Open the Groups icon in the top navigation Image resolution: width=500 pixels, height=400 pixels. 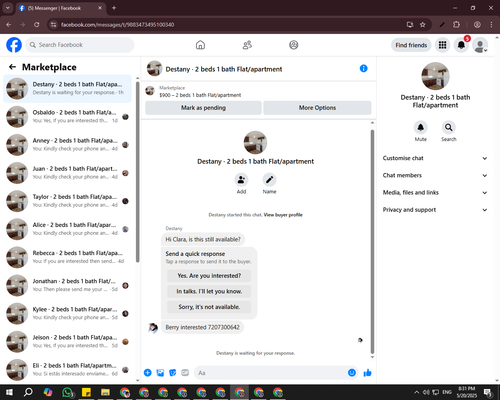294,45
